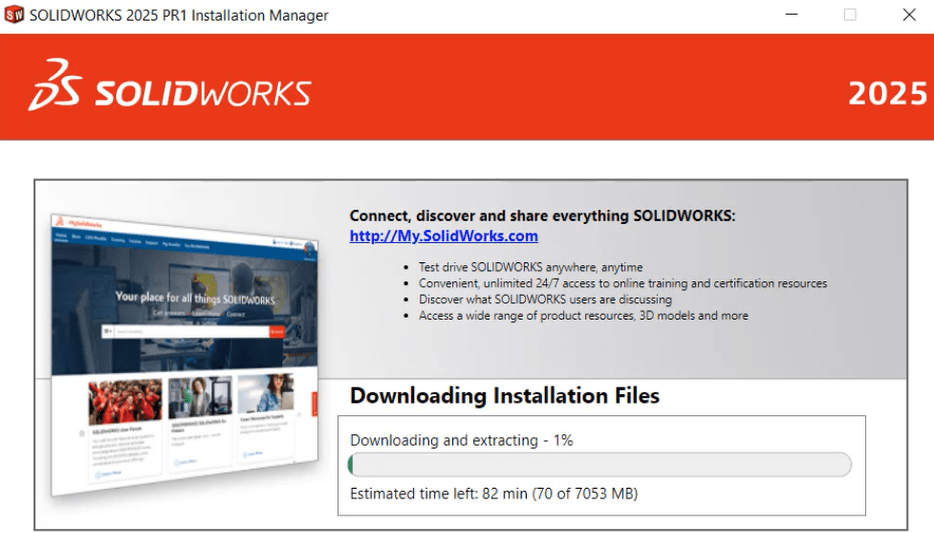Click the red feedback tab in website preview
Viewport: 934px width, 533px height.
tap(314, 403)
